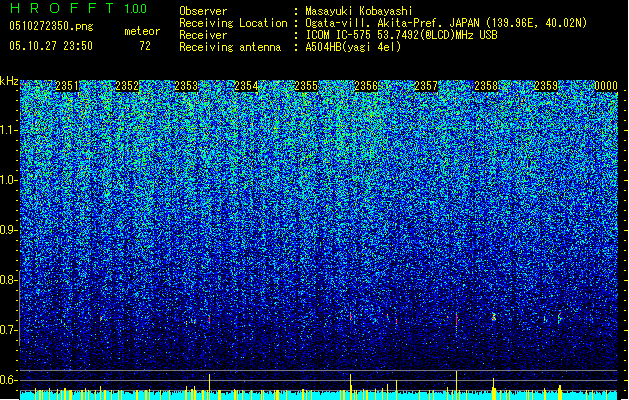This screenshot has height=400, width=629.
Task: Click the kHz axis unit label
Action: pyautogui.click(x=9, y=81)
